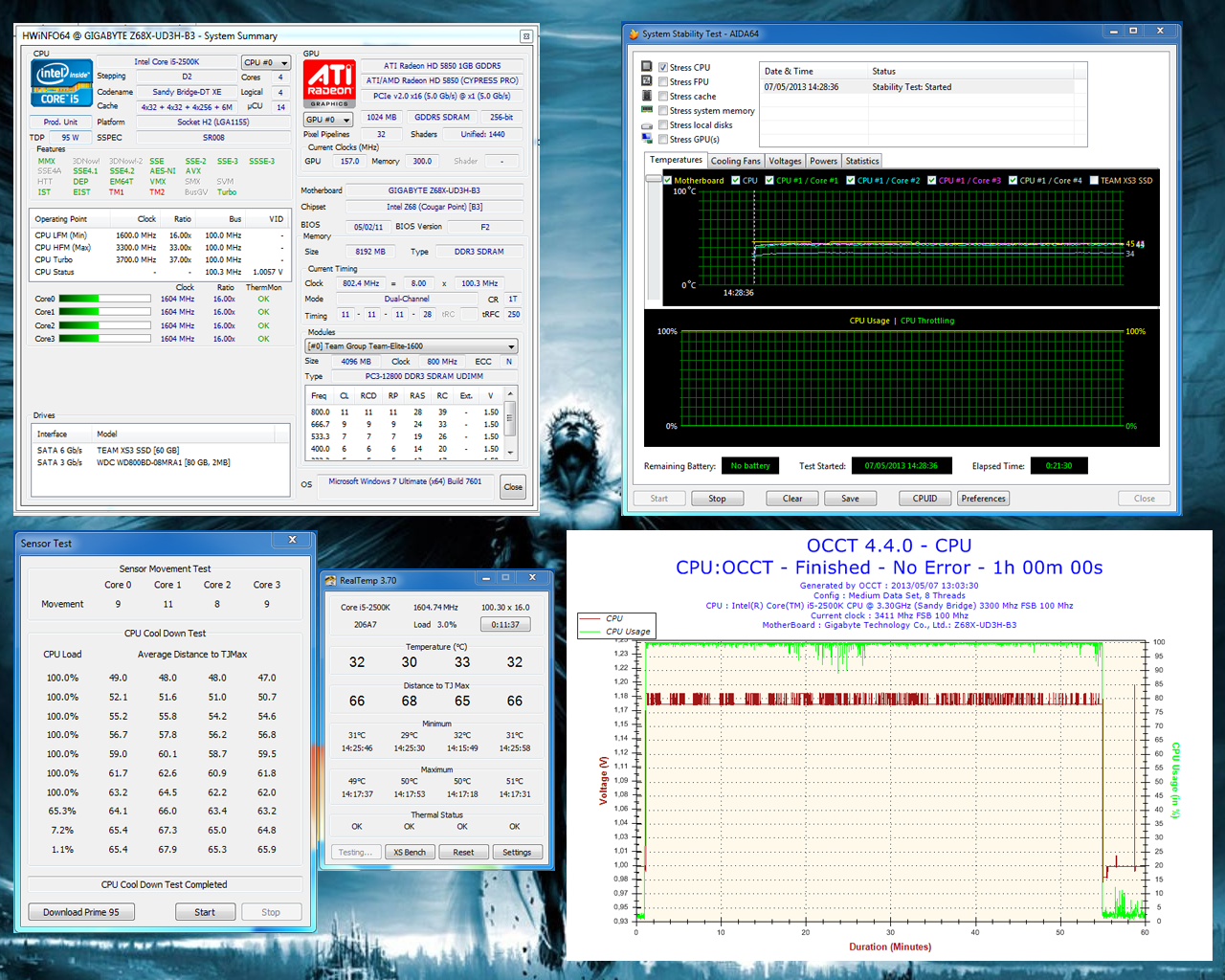Click the Core3 load bar in HWiNFO64
This screenshot has width=1225, height=980.
105,339
